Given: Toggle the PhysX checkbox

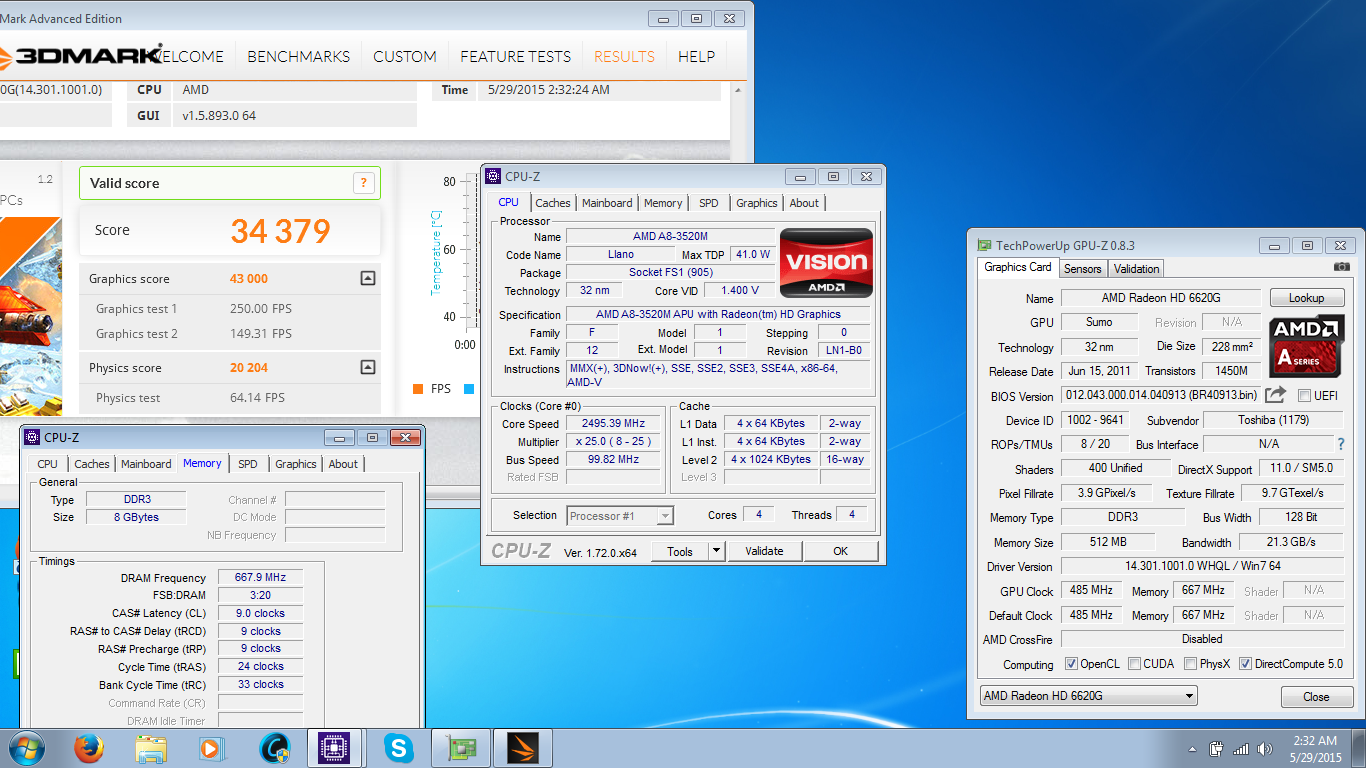Looking at the screenshot, I should pos(1191,664).
